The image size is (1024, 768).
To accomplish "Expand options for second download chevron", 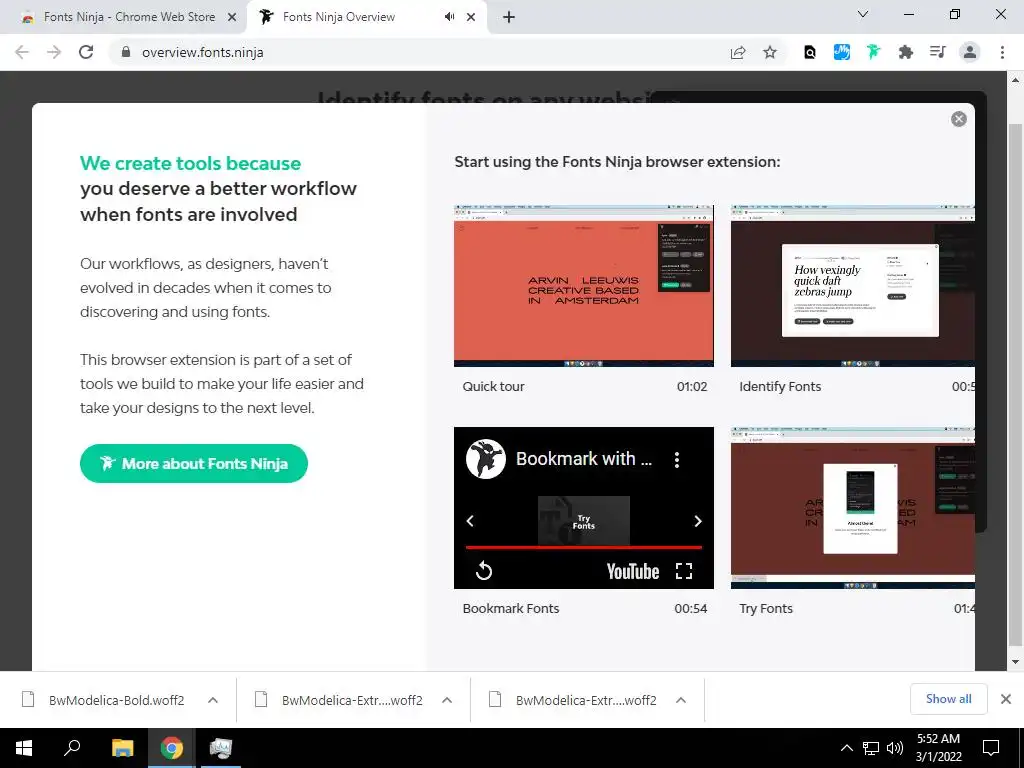I will tap(447, 700).
